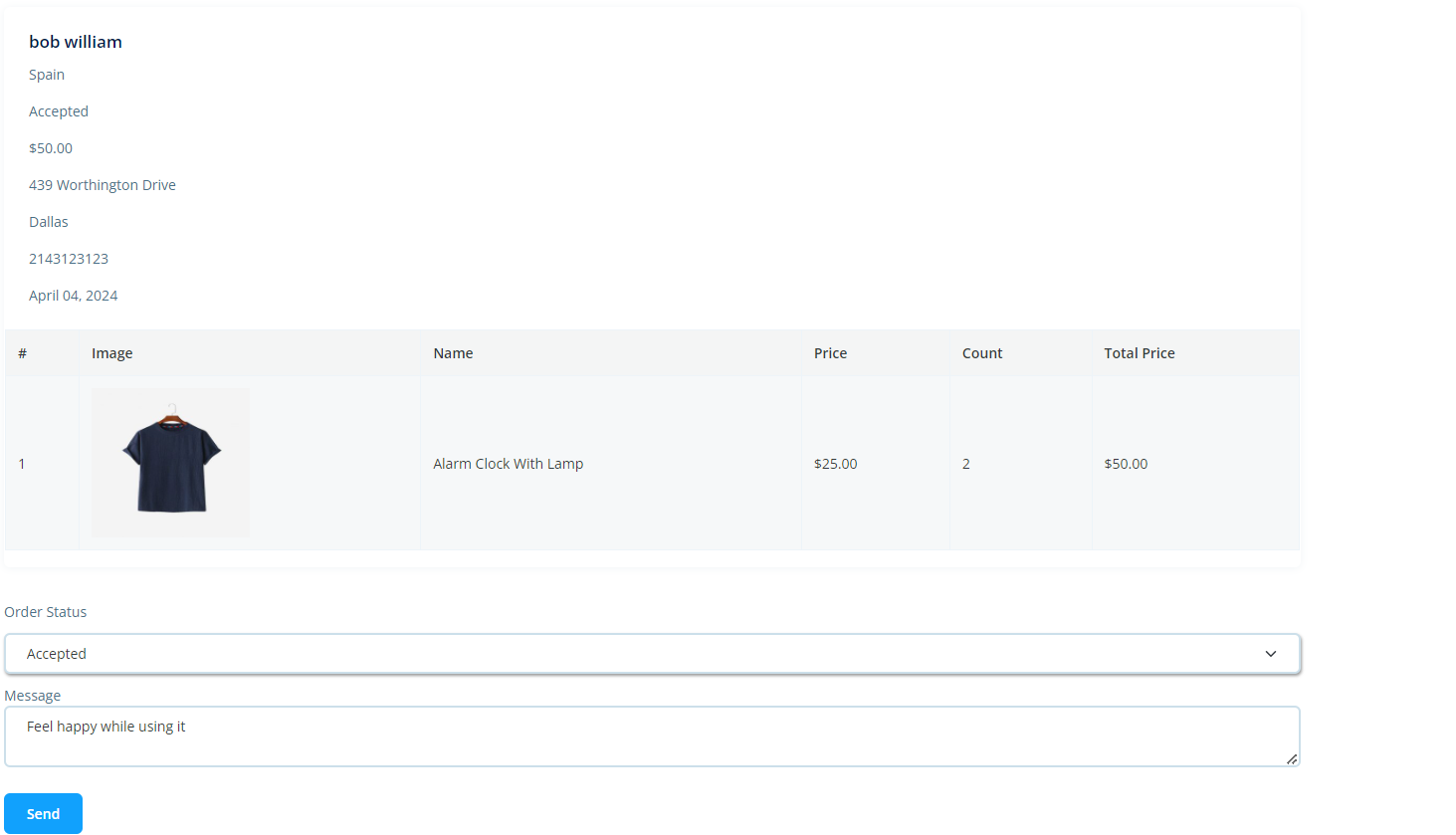Click the Name column header

point(453,353)
